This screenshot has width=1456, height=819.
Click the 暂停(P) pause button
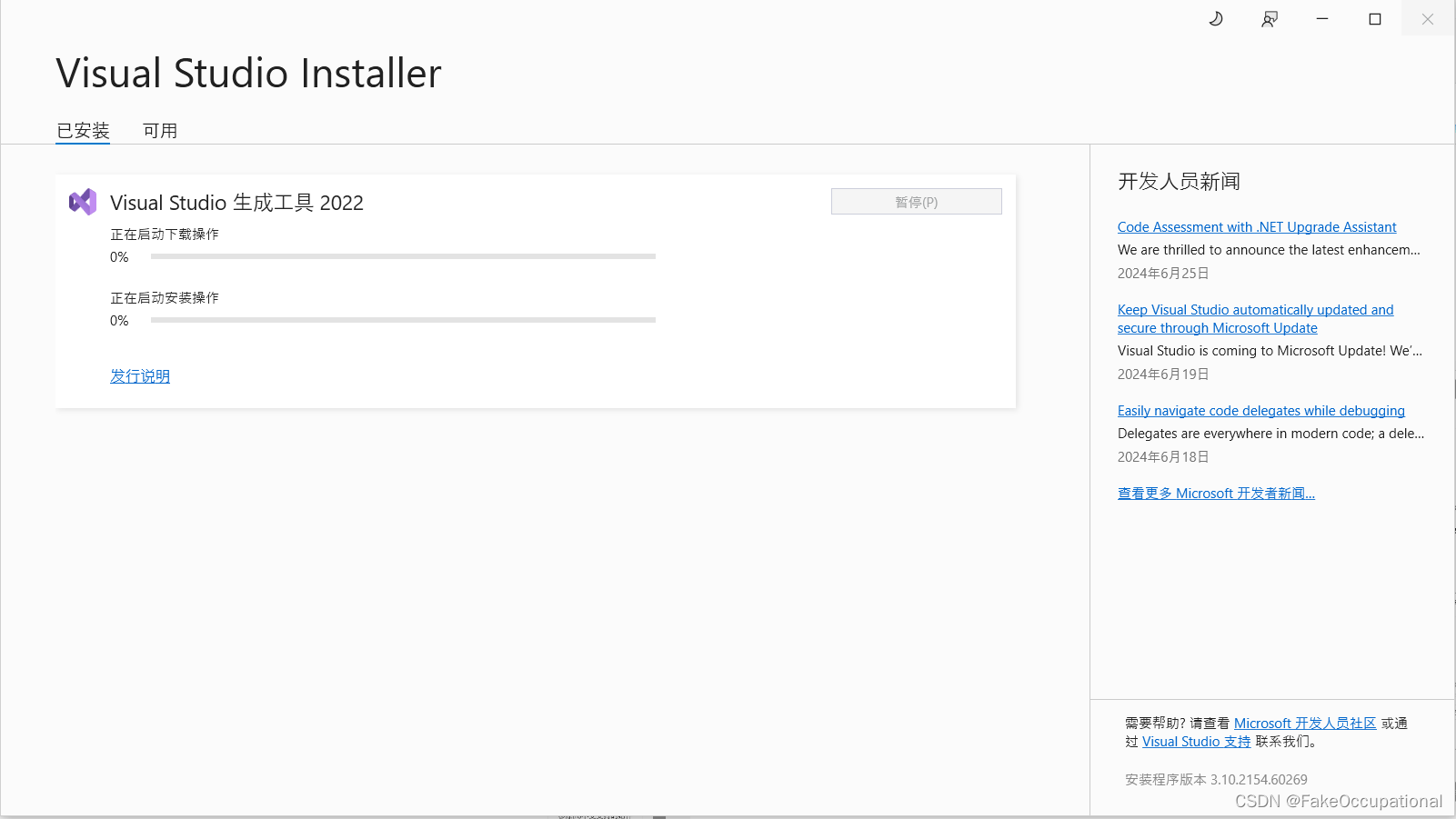coord(917,202)
